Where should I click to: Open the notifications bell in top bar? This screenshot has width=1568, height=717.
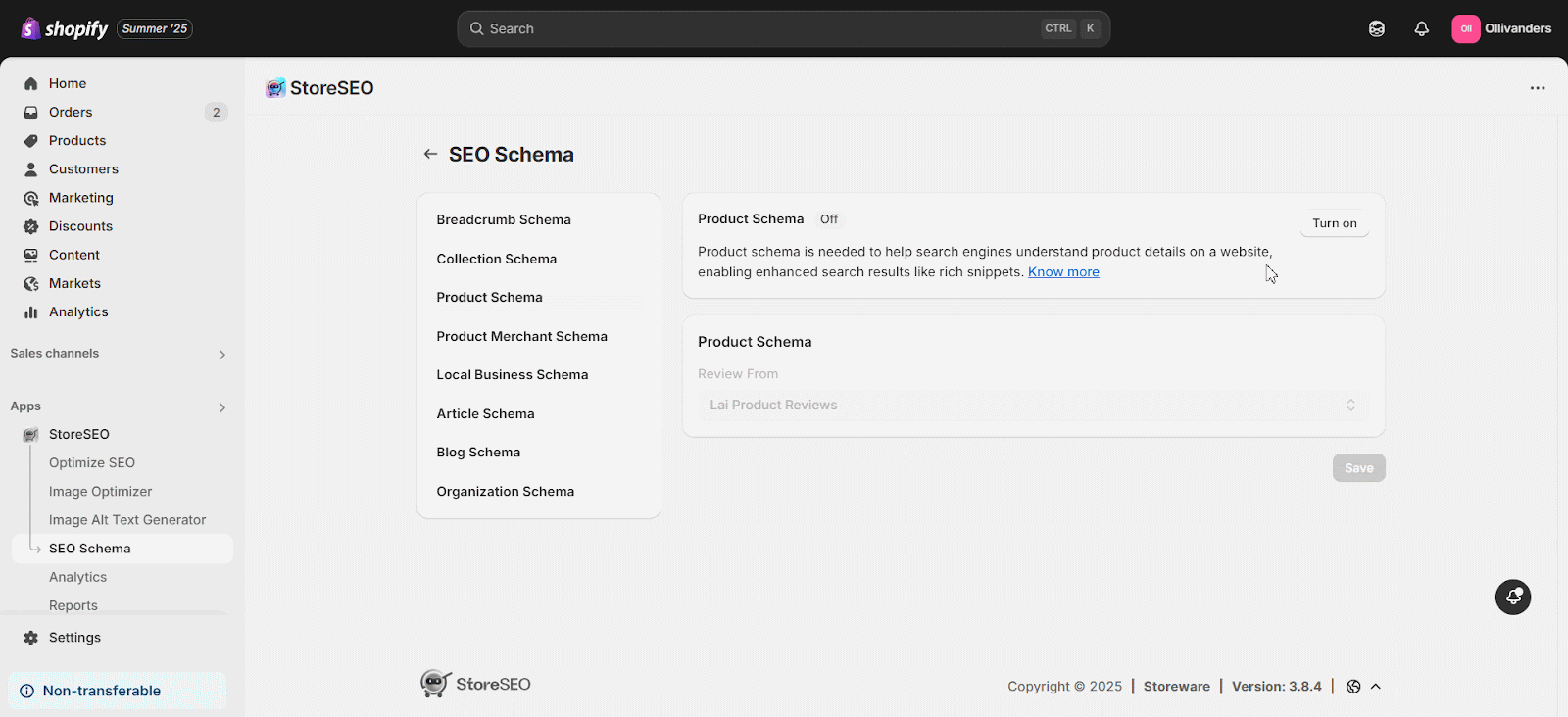(1421, 28)
